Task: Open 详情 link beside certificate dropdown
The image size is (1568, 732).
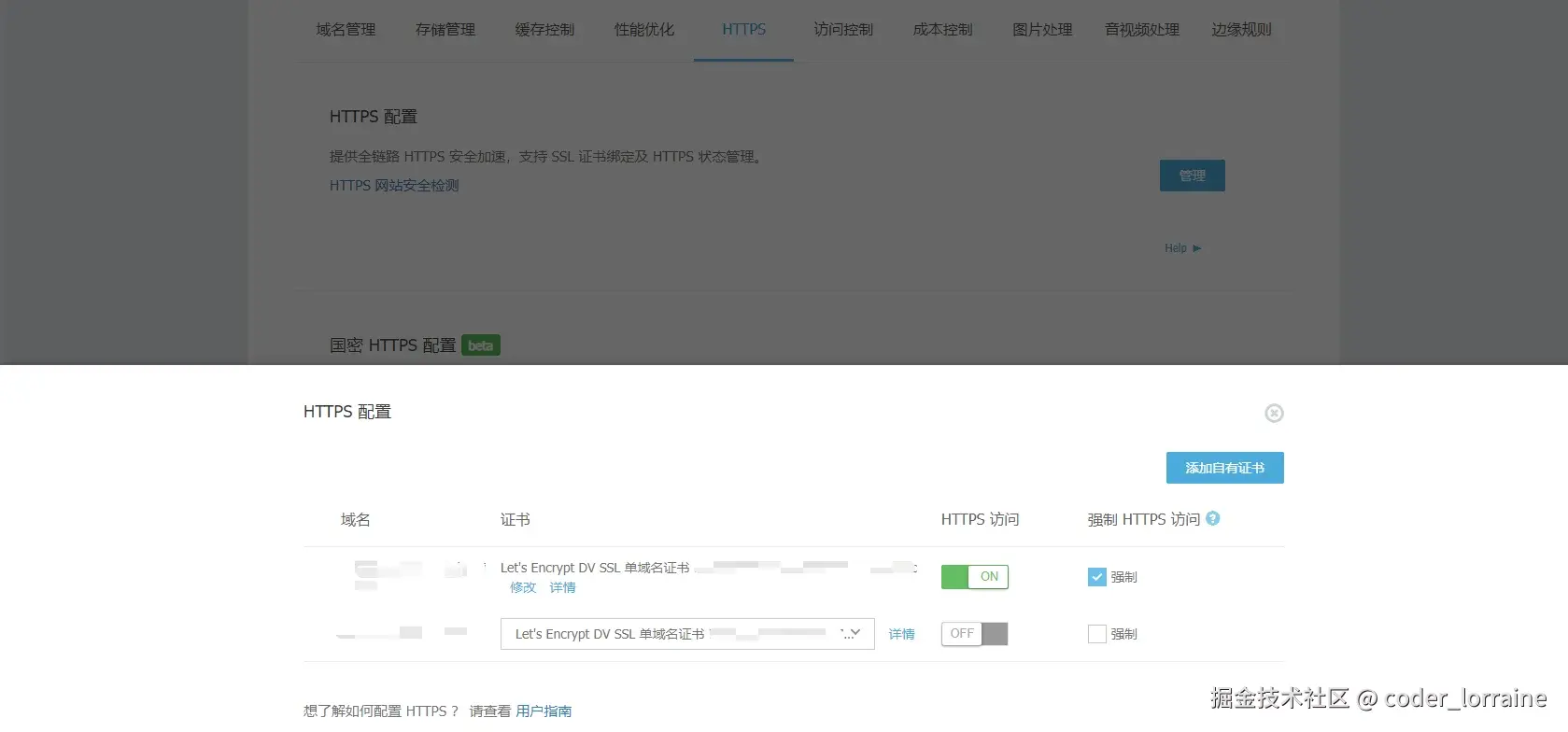Action: (x=901, y=634)
